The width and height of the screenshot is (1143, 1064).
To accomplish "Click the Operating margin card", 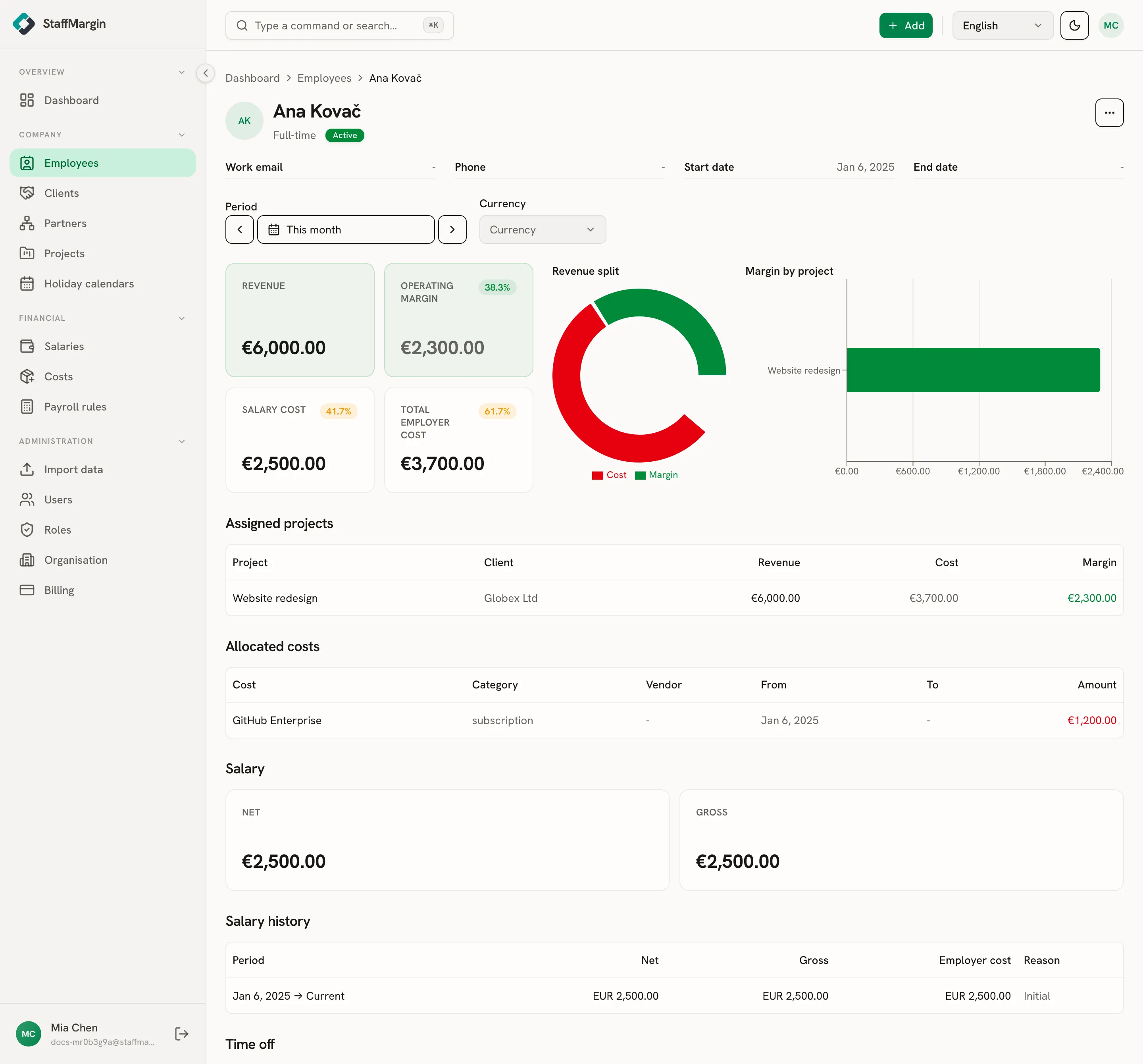I will [x=458, y=320].
